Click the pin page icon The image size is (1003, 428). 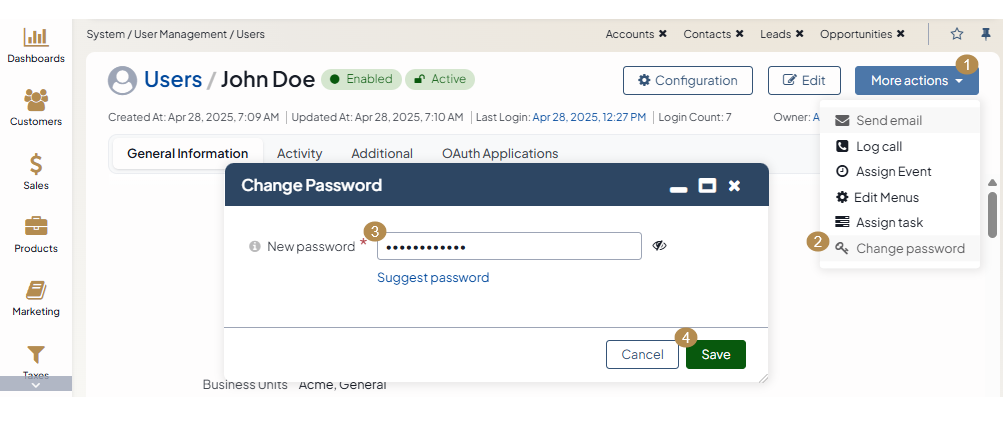[x=986, y=34]
